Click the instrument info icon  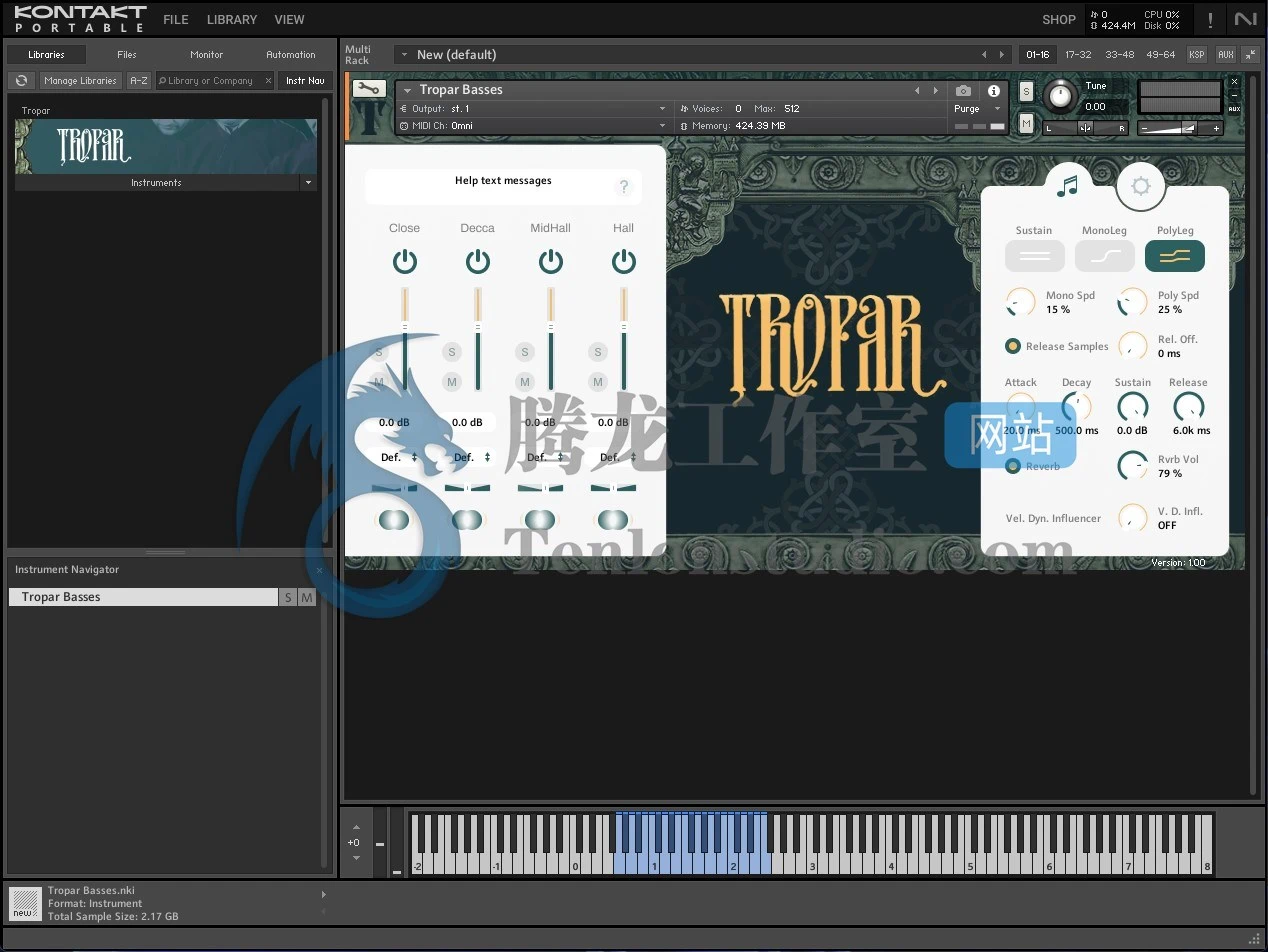[x=993, y=90]
